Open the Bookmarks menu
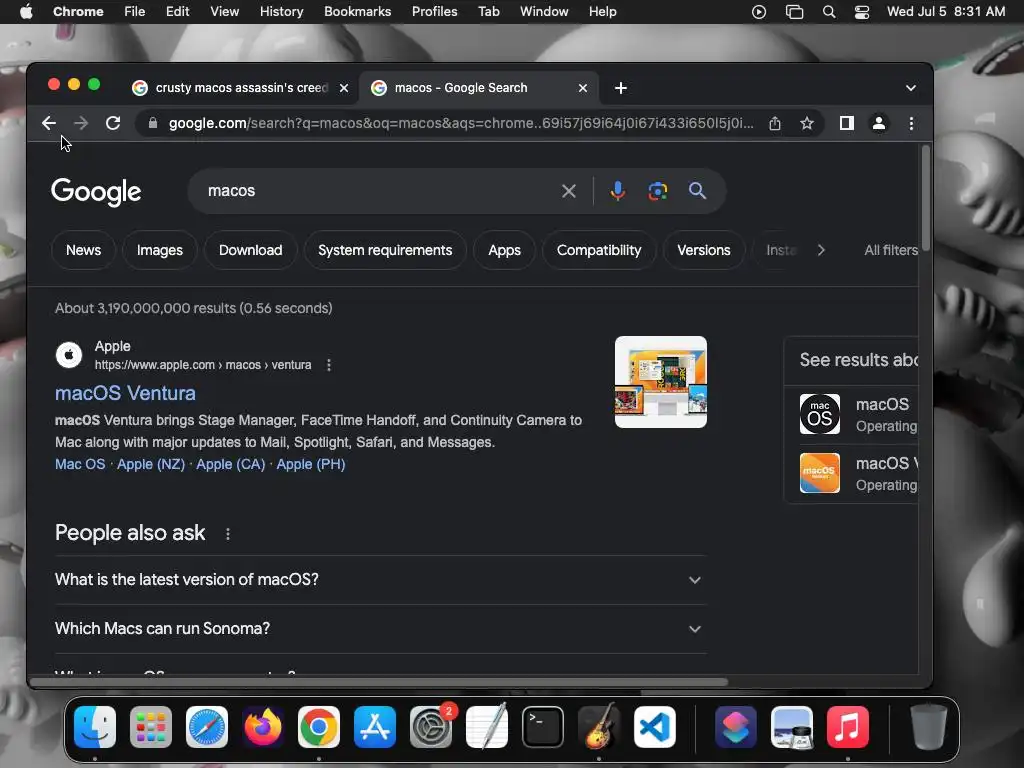The width and height of the screenshot is (1024, 768). tap(357, 12)
